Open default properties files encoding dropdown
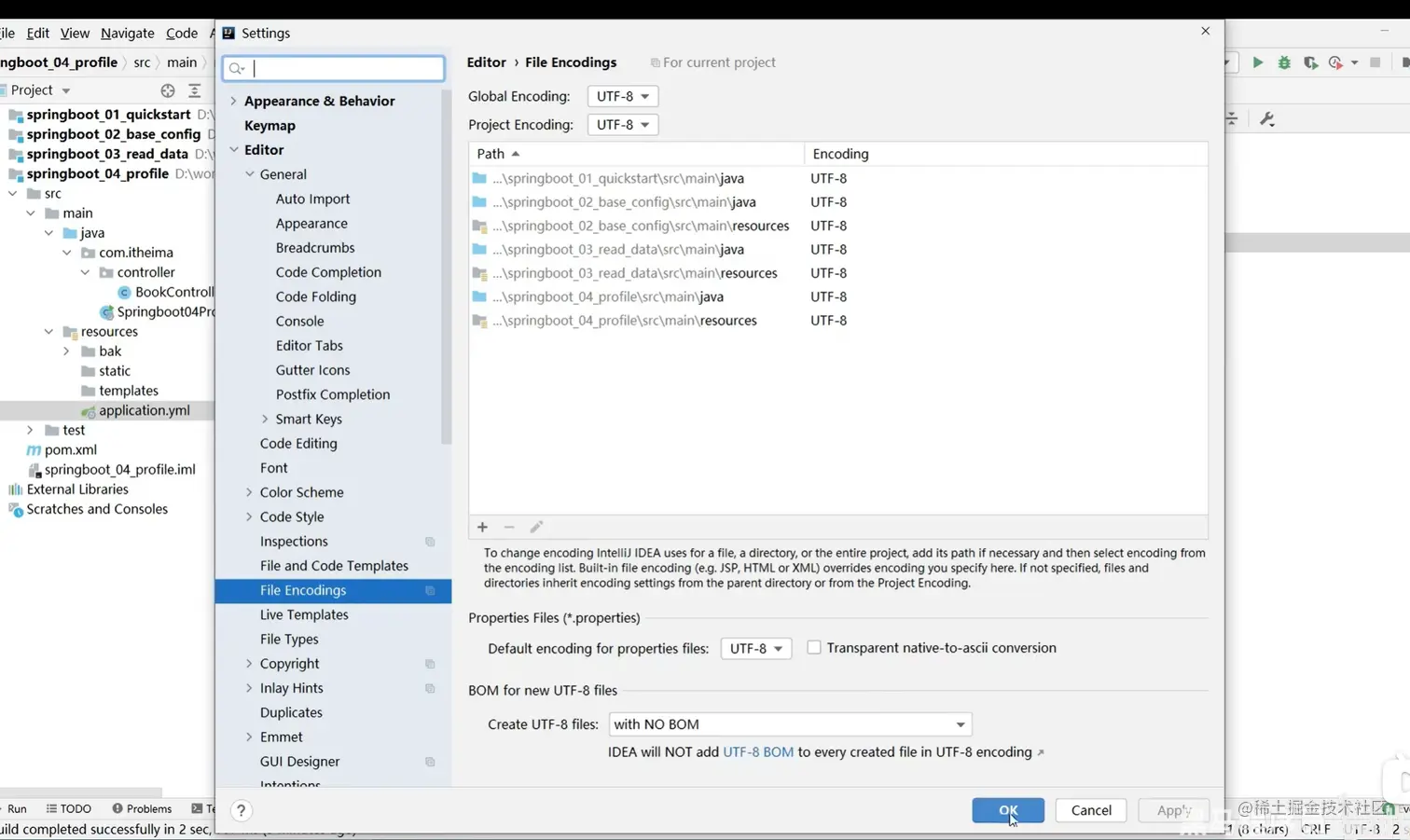Viewport: 1410px width, 840px height. point(756,648)
